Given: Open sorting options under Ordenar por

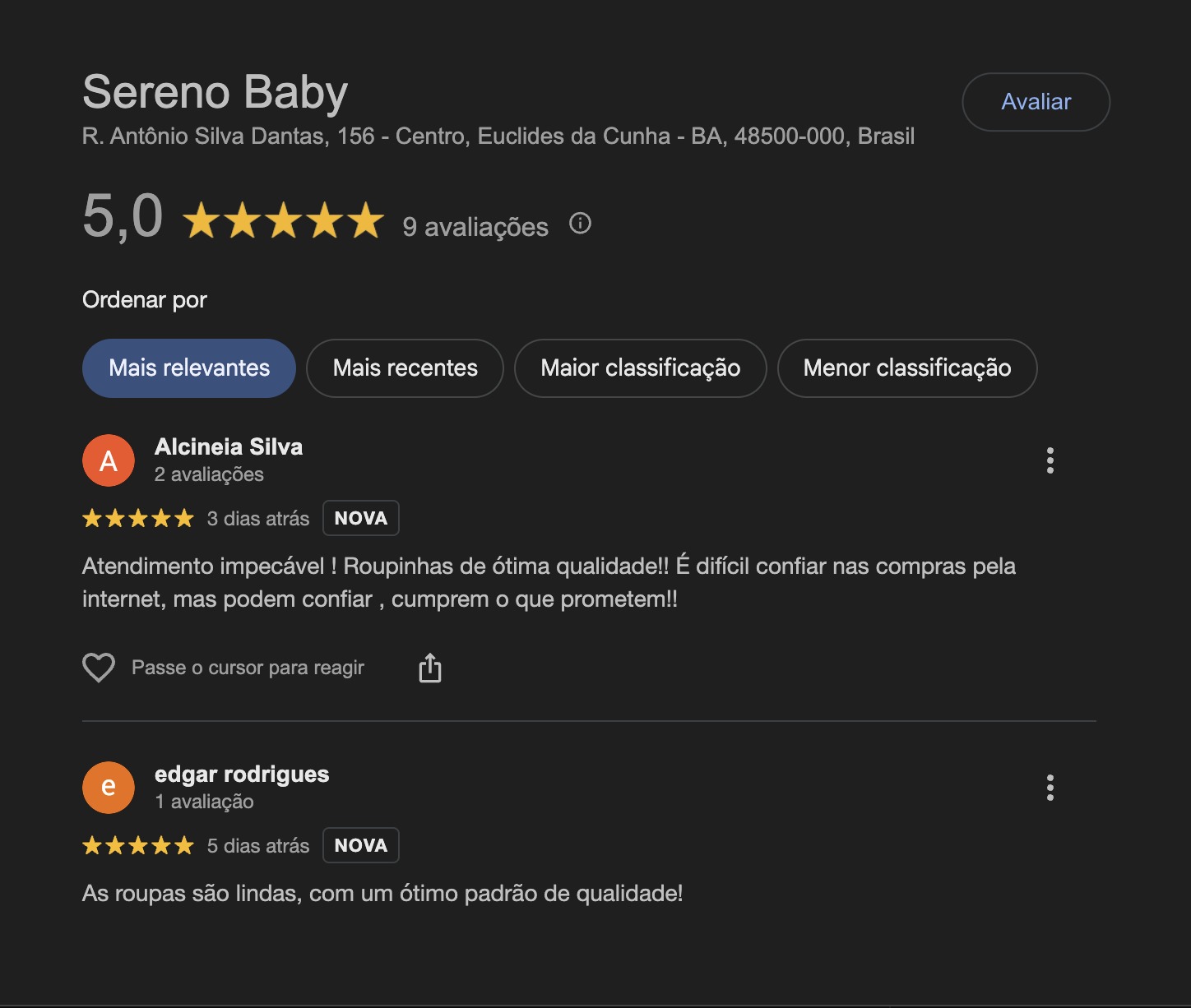Looking at the screenshot, I should tap(145, 299).
